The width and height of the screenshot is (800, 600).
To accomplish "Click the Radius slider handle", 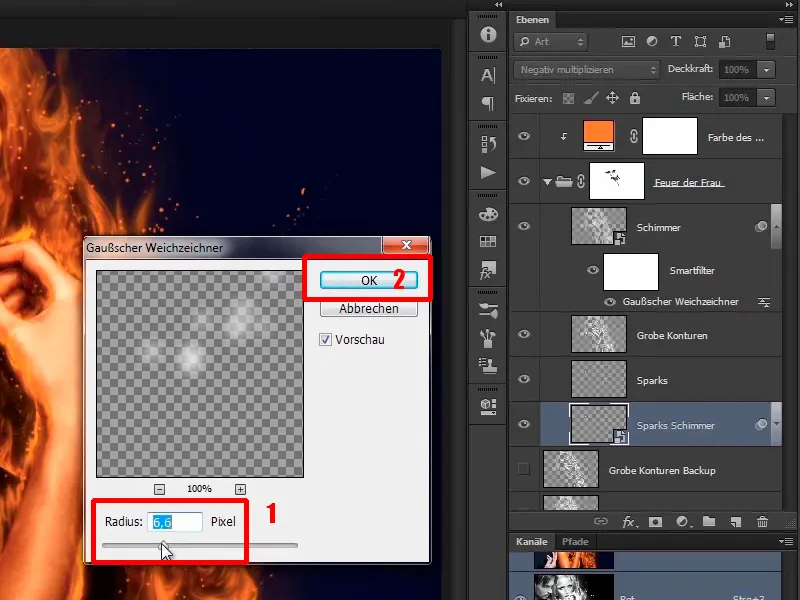I will [x=163, y=545].
